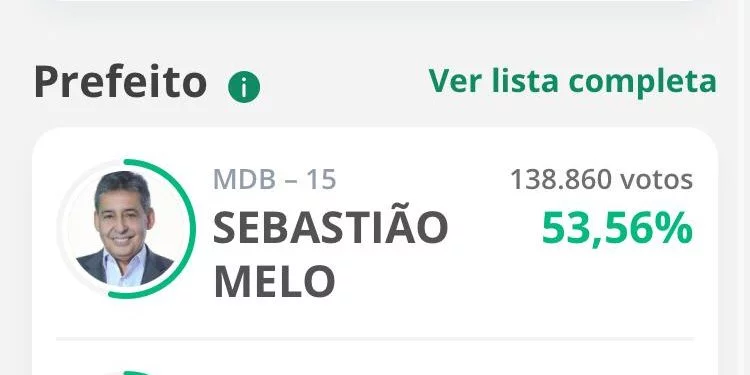Viewport: 750px width, 375px height.
Task: Click the MDB party abbreviation
Action: (244, 180)
